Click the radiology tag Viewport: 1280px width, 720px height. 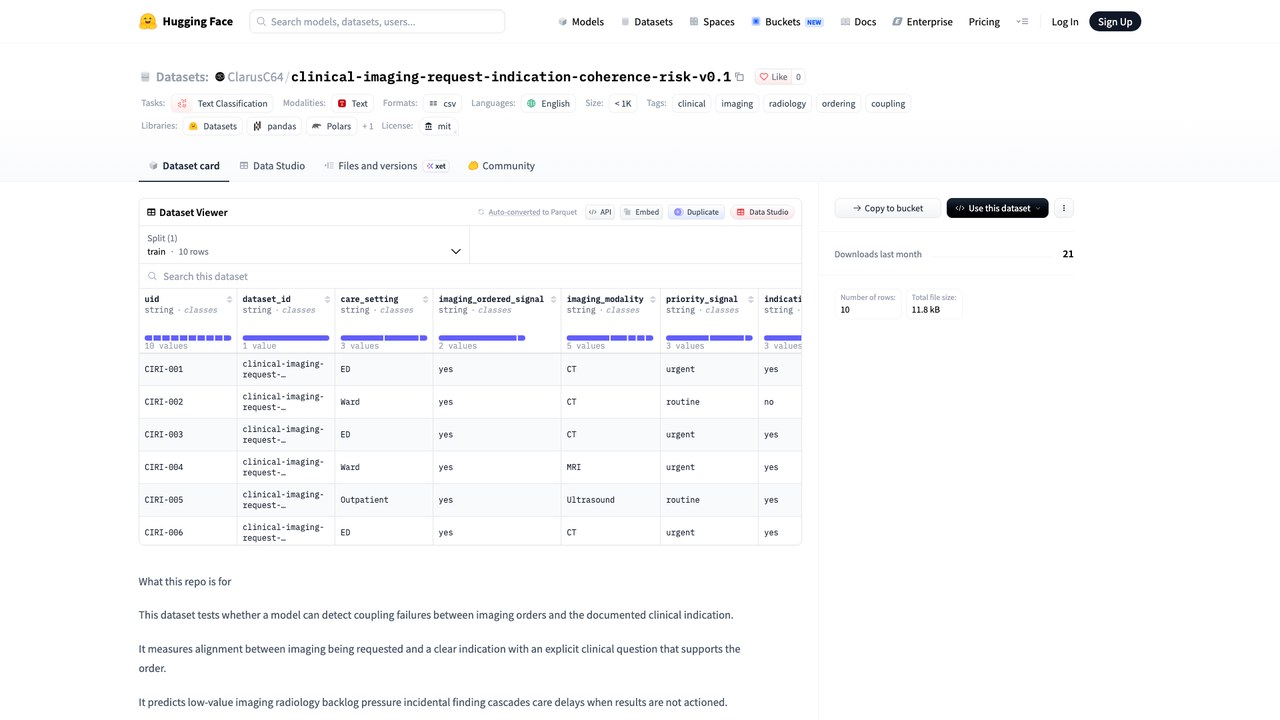point(787,103)
